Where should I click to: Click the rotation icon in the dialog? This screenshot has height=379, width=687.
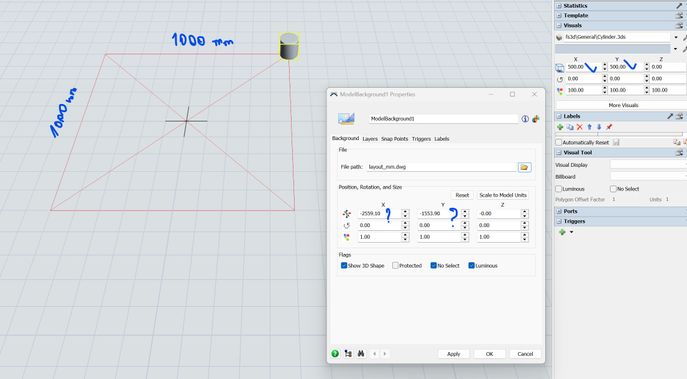point(347,225)
